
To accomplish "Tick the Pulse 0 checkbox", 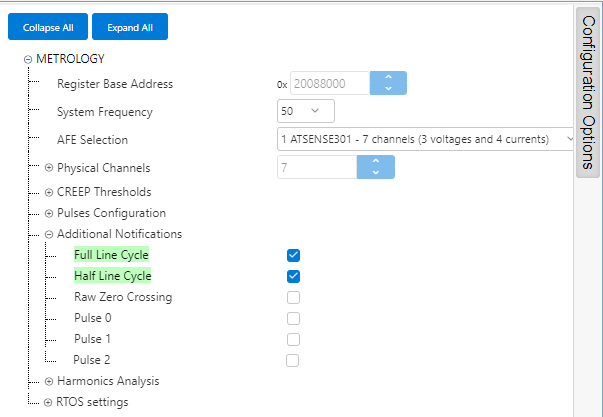I will click(293, 318).
